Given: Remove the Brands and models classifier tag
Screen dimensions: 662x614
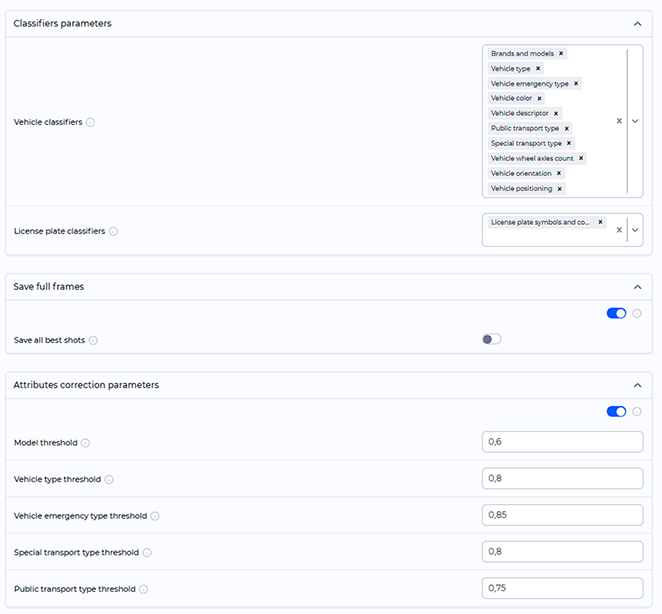Looking at the screenshot, I should [x=561, y=54].
